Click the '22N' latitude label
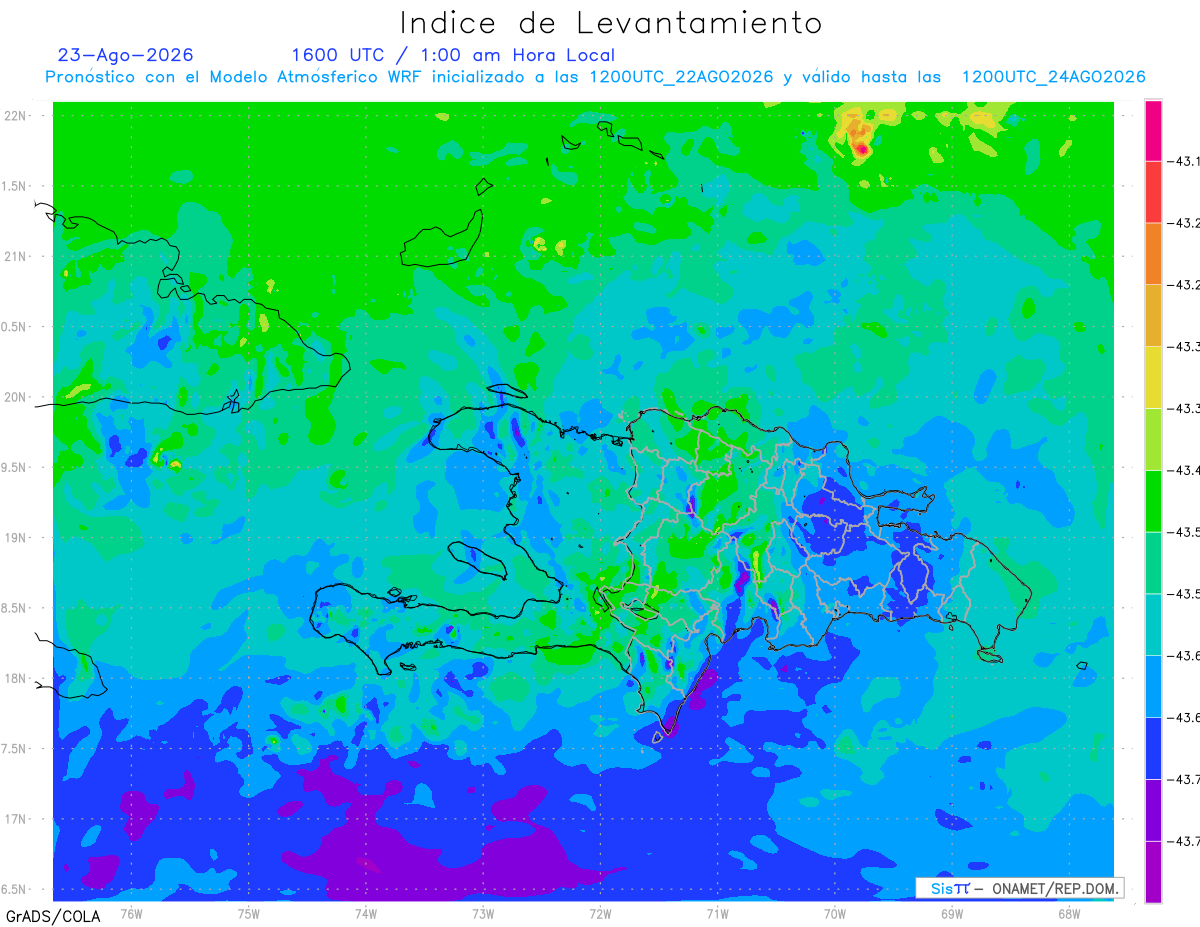The height and width of the screenshot is (927, 1200). click(16, 116)
